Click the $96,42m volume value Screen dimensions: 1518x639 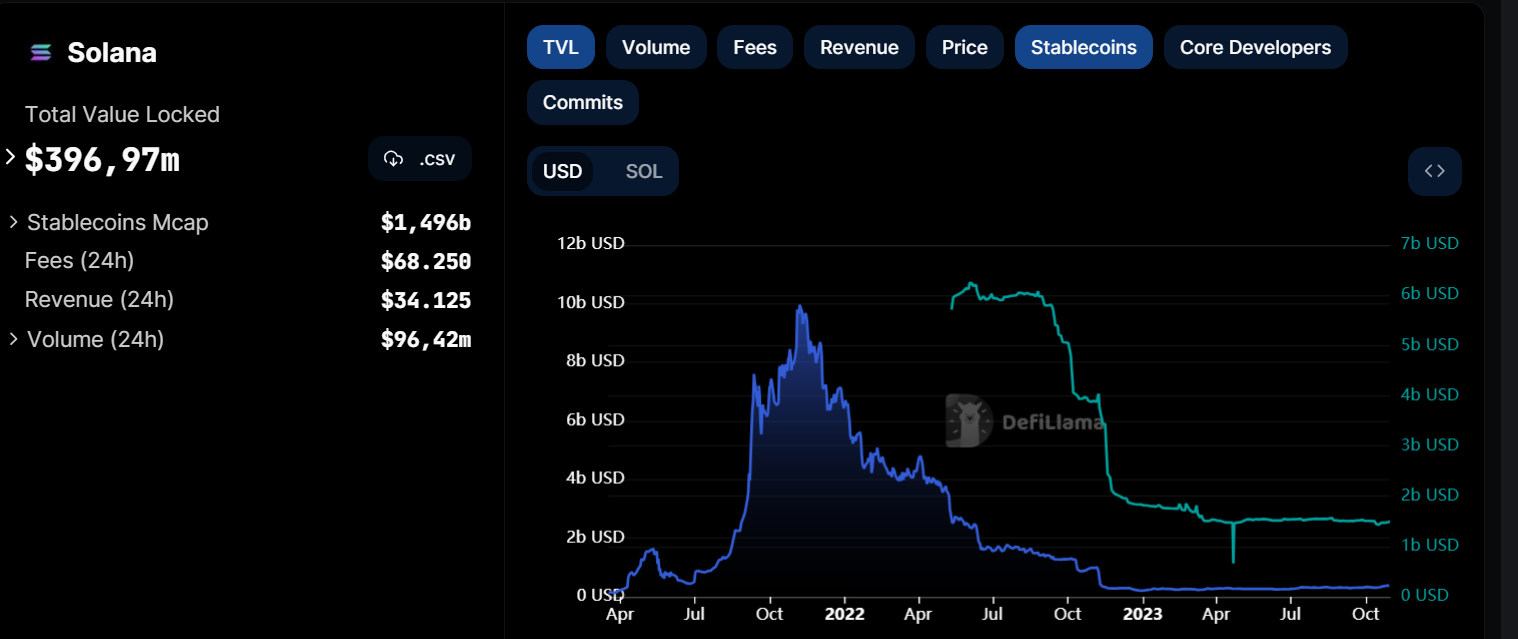(x=426, y=340)
